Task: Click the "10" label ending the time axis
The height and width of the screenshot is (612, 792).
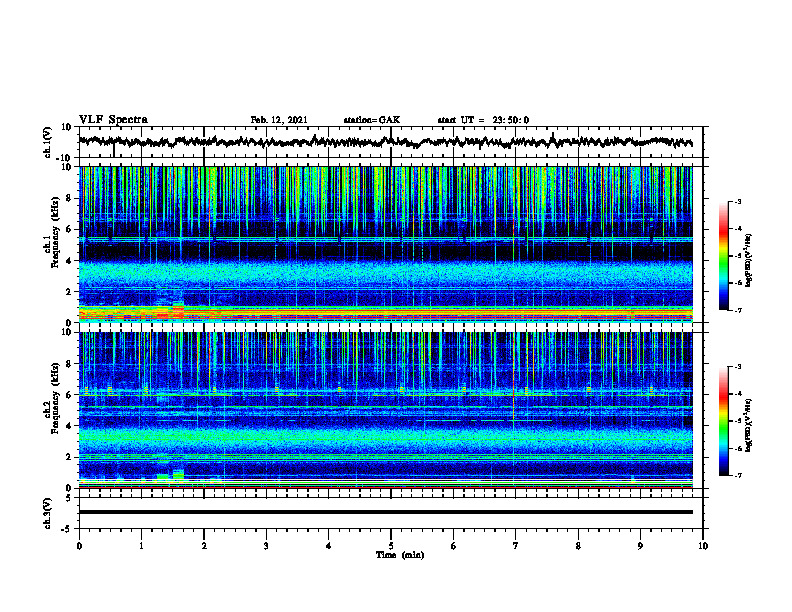Action: tap(703, 546)
